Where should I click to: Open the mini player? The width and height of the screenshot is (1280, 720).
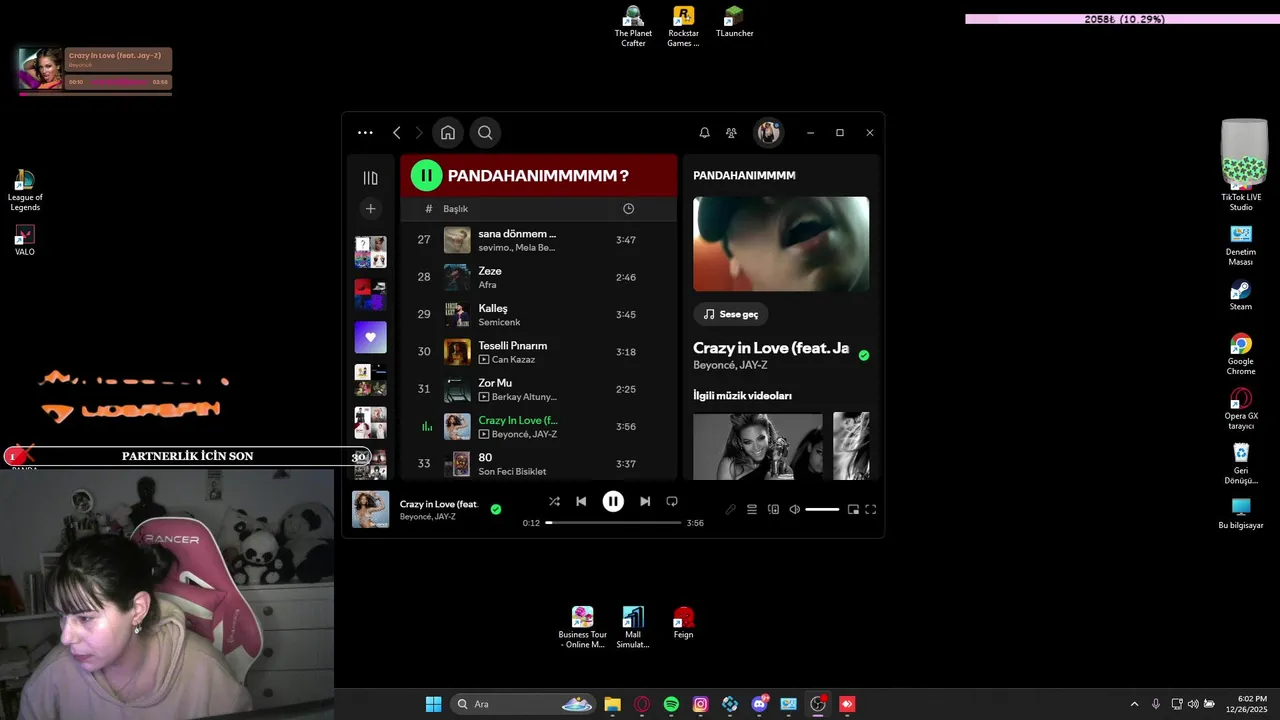(x=853, y=509)
